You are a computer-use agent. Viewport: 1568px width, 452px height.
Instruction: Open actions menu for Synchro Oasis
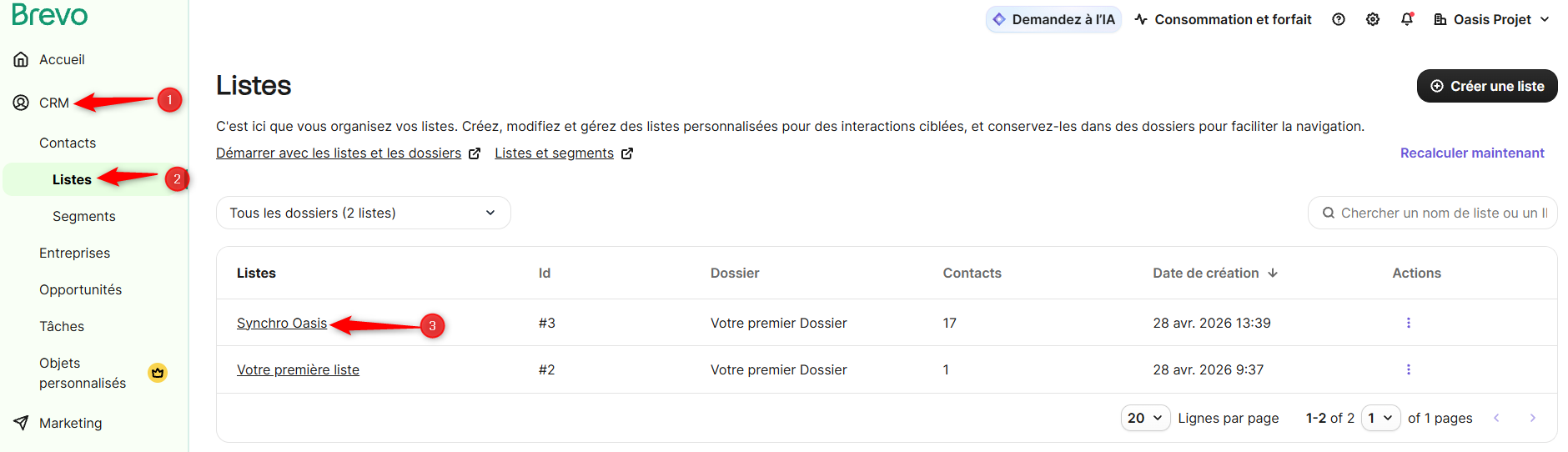[1409, 323]
